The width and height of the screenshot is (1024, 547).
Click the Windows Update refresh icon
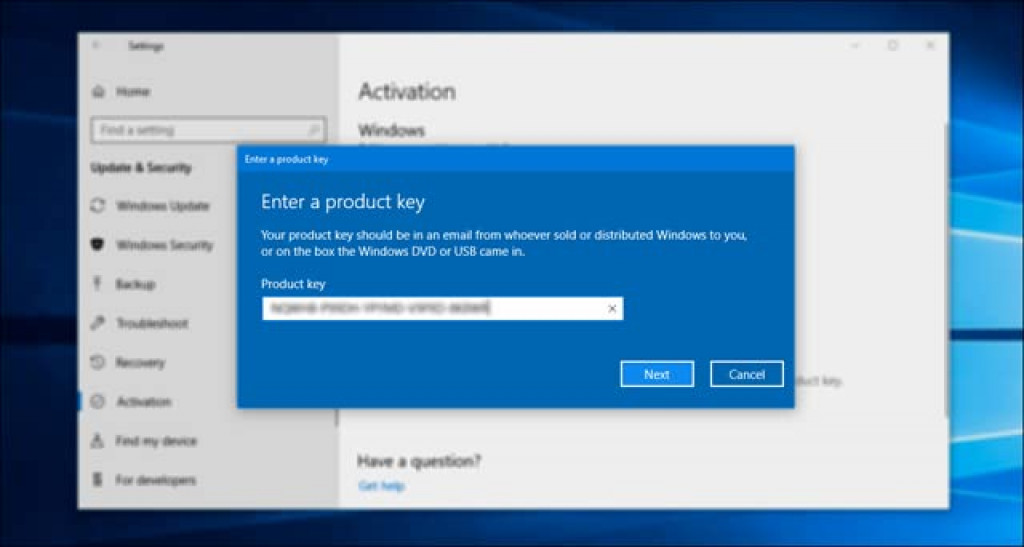(98, 206)
